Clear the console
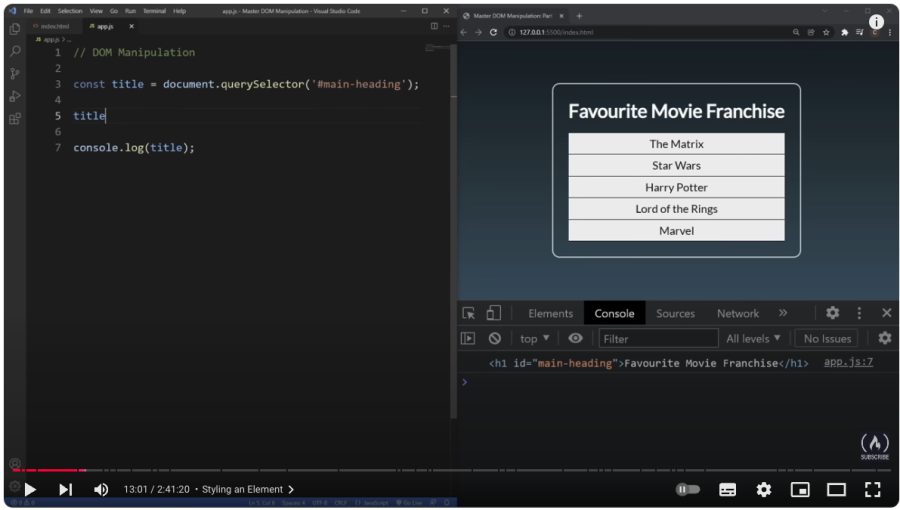The height and width of the screenshot is (510, 900). click(495, 338)
